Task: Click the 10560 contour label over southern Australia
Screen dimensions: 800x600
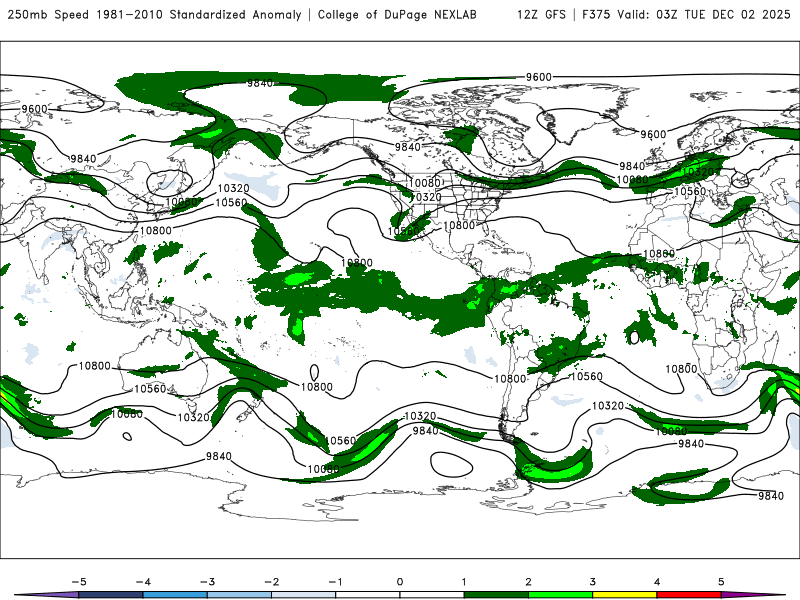Action: 150,389
